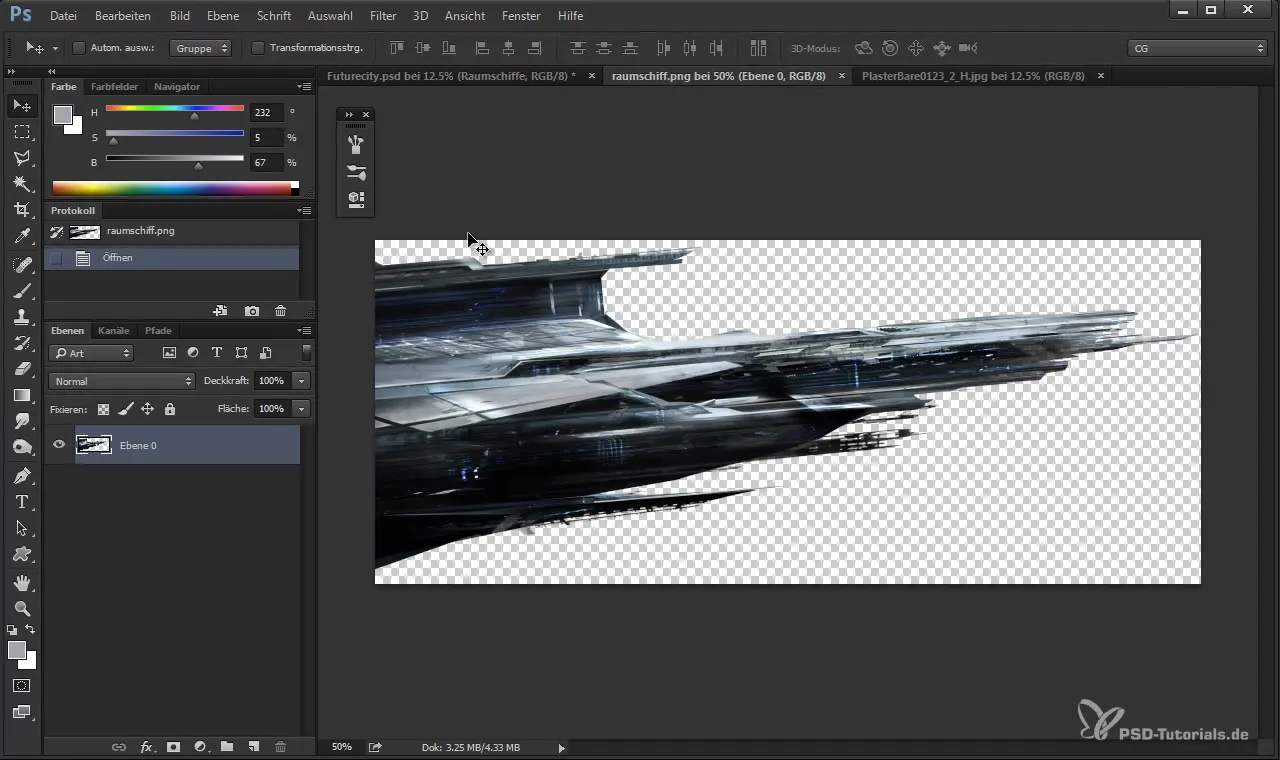Open the Gruppe dropdown

(x=200, y=48)
